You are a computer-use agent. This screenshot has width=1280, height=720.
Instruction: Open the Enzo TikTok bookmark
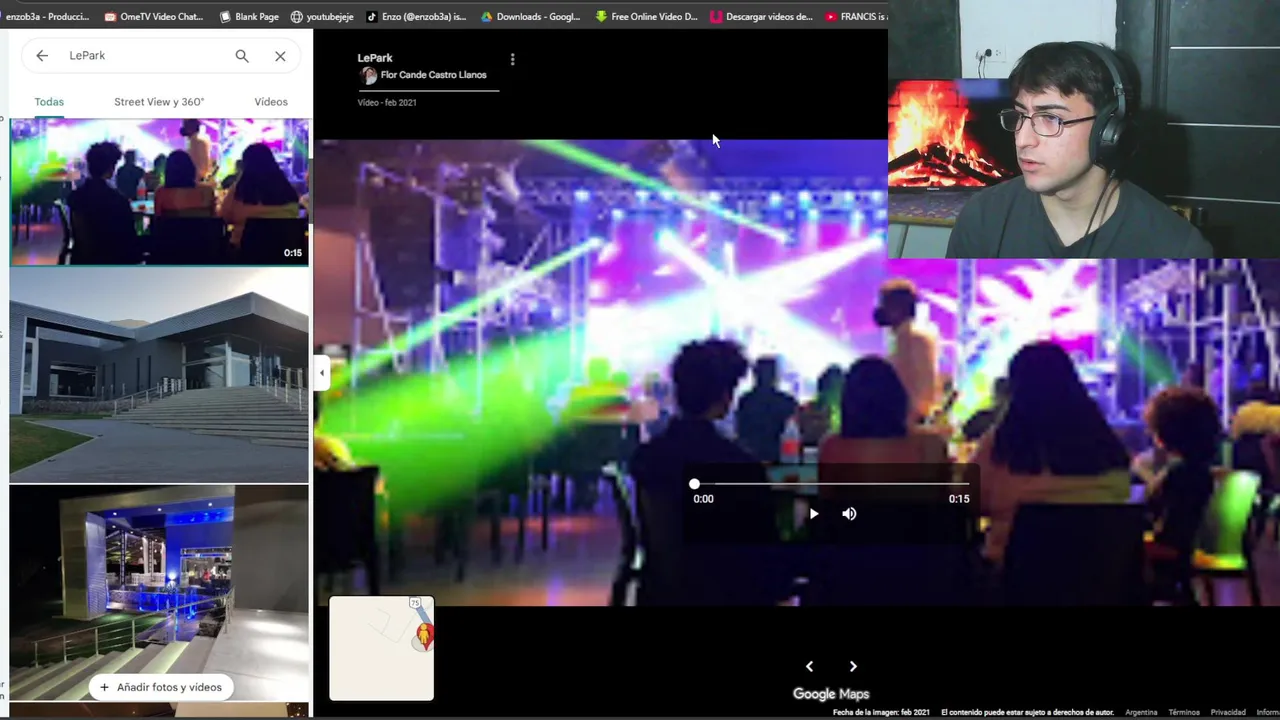pyautogui.click(x=416, y=17)
